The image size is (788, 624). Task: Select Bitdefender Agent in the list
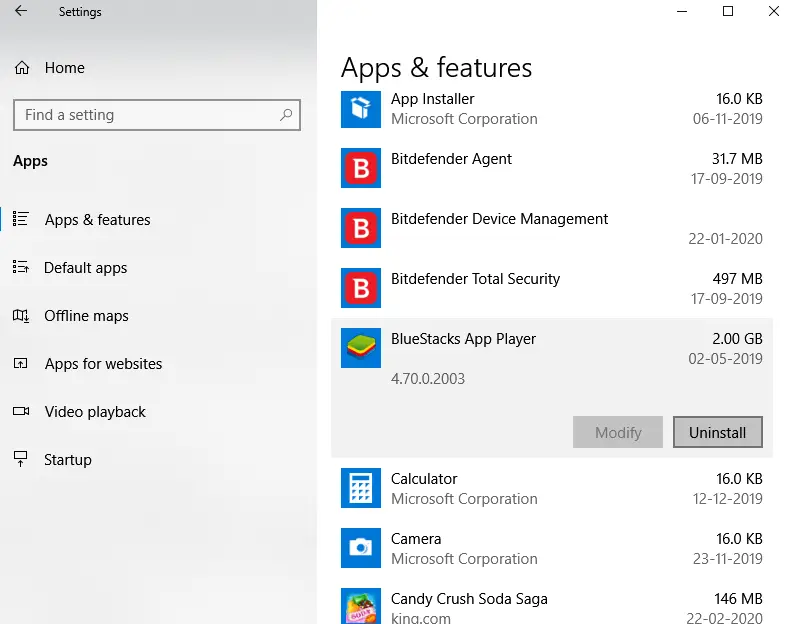(451, 159)
